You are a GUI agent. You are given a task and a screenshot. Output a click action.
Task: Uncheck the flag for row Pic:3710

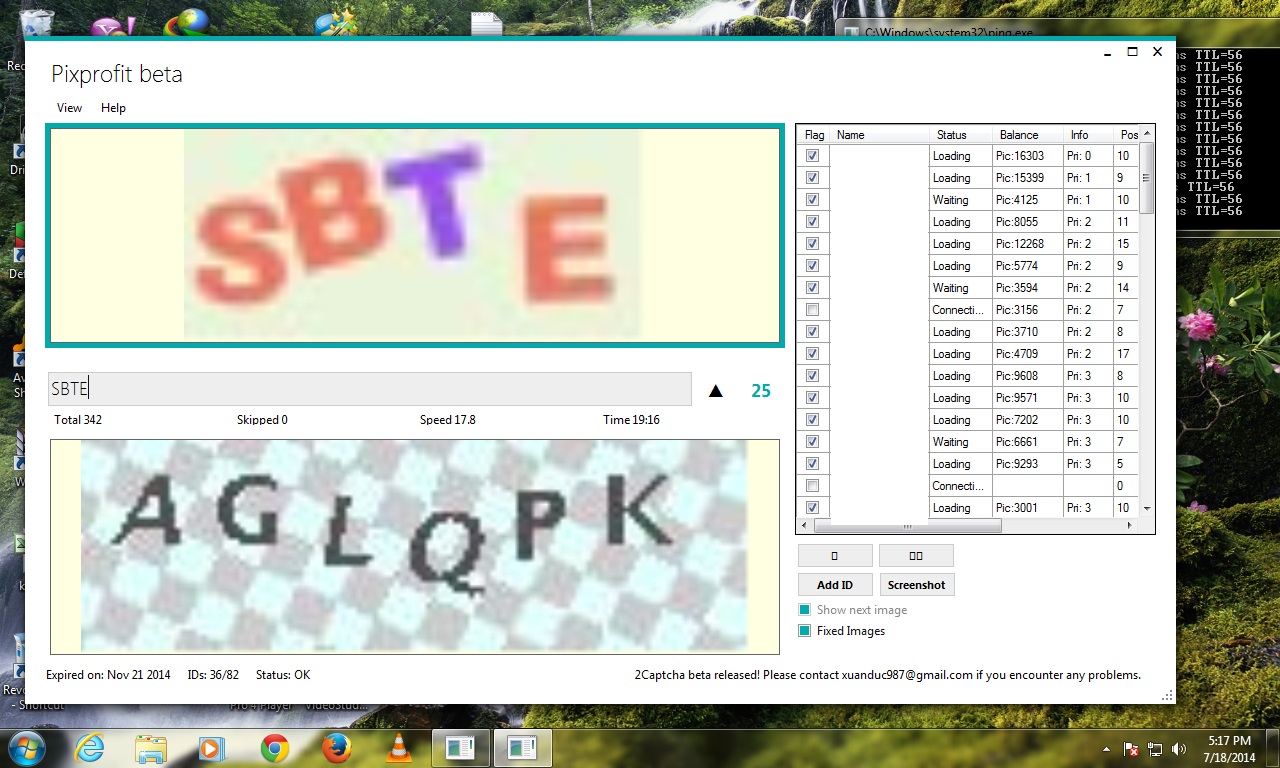812,332
